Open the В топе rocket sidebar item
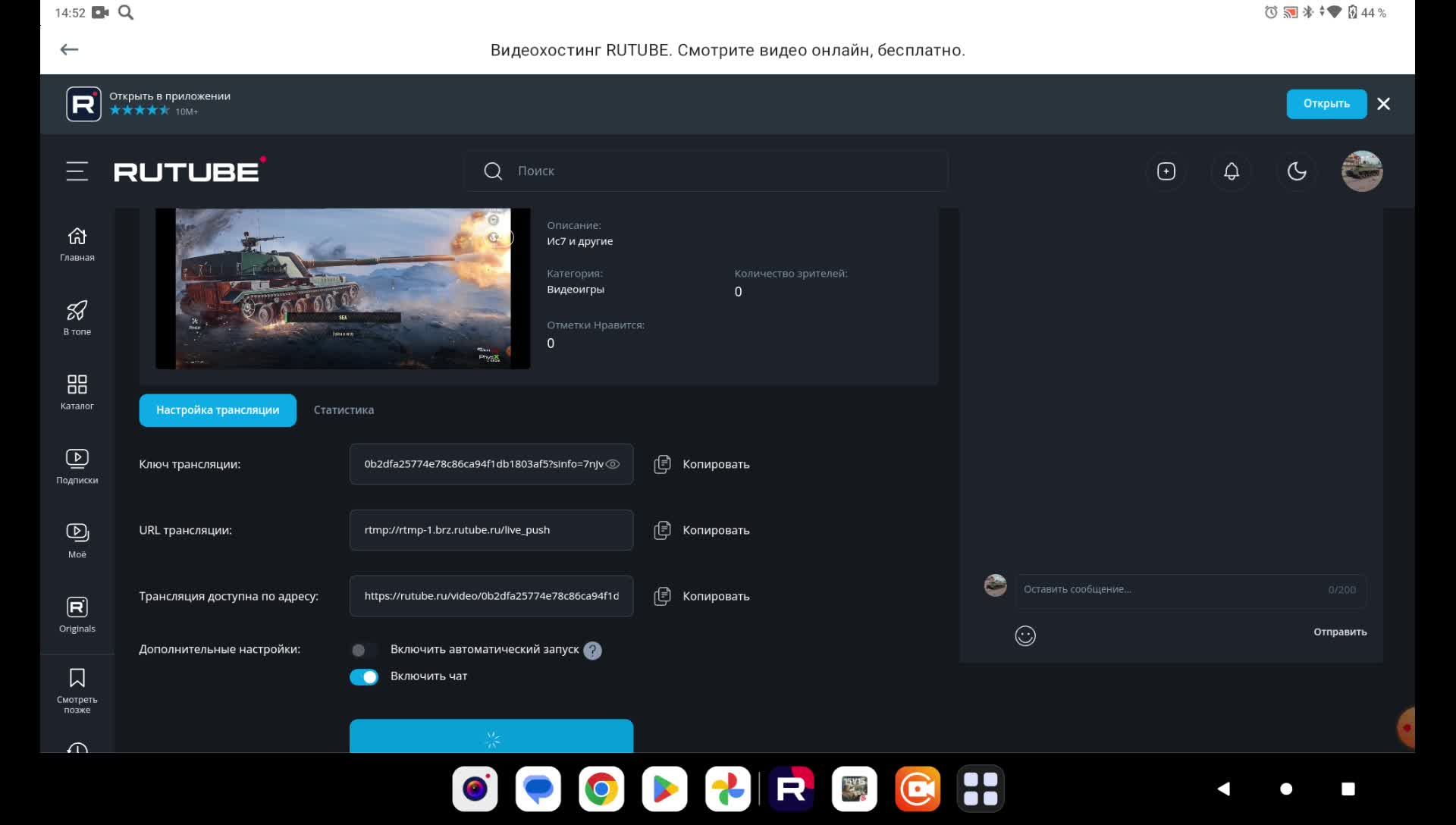1456x825 pixels. [77, 318]
